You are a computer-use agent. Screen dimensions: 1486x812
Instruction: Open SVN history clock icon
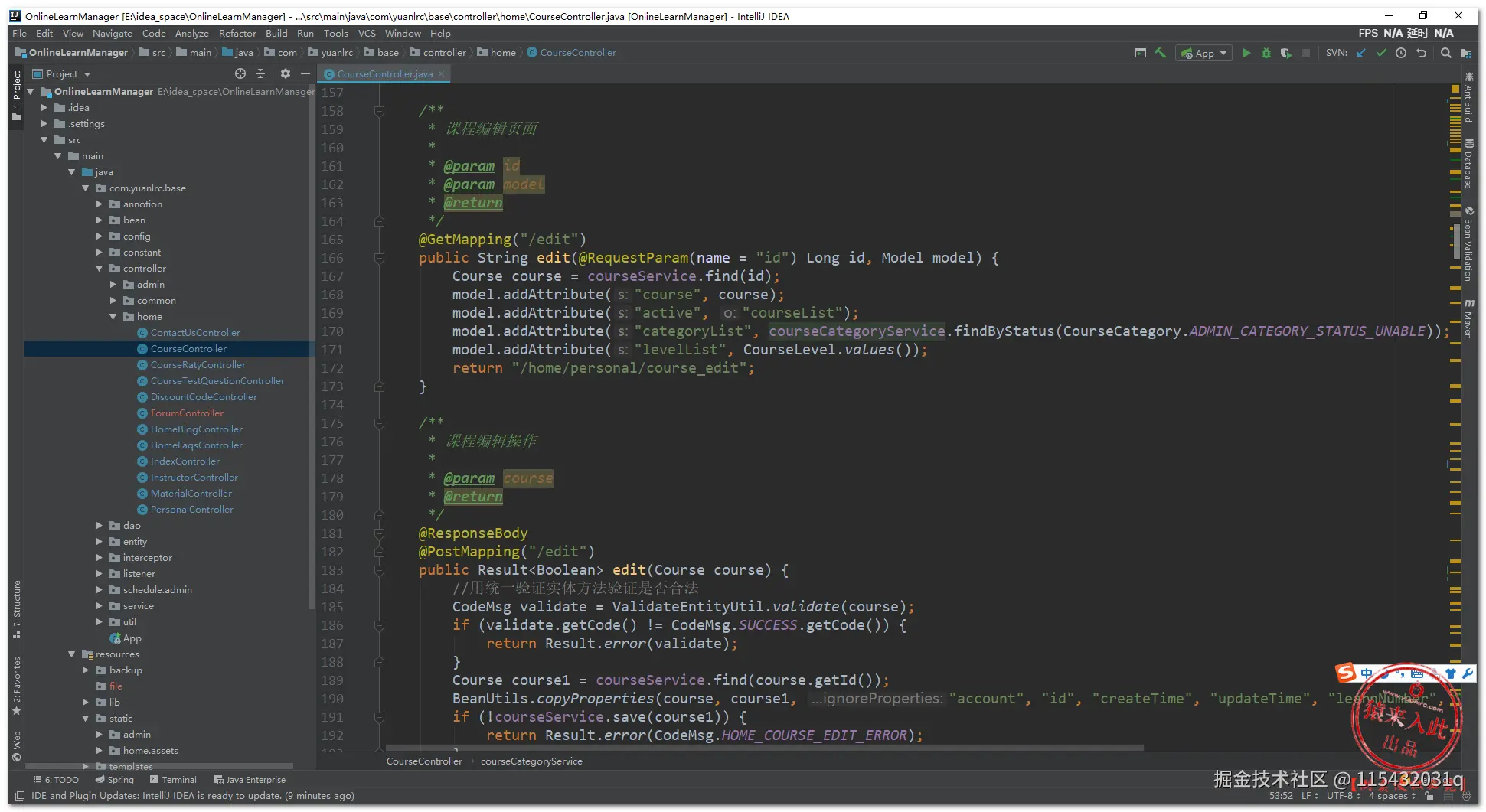click(1401, 53)
